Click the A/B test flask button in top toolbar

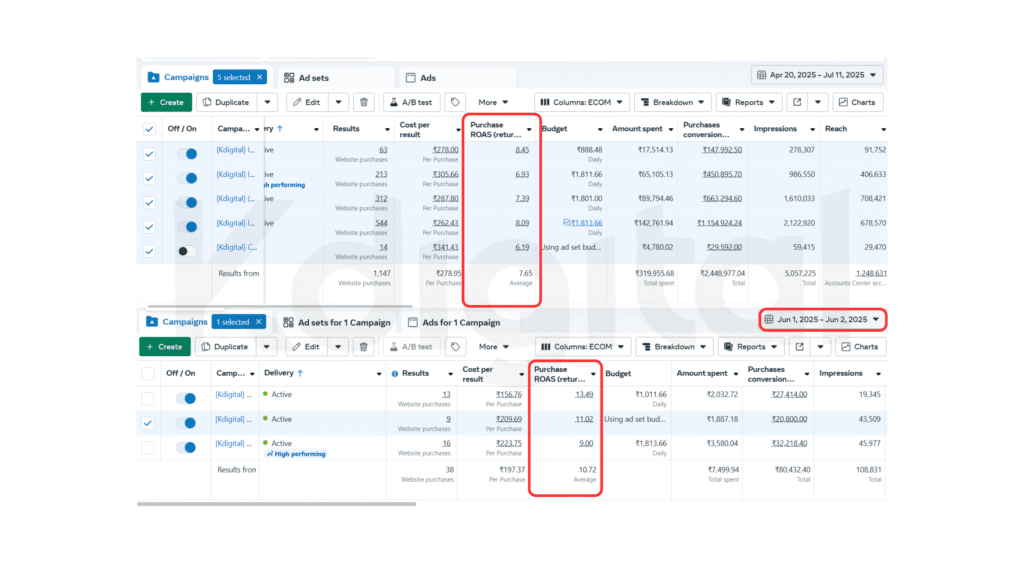tap(410, 102)
